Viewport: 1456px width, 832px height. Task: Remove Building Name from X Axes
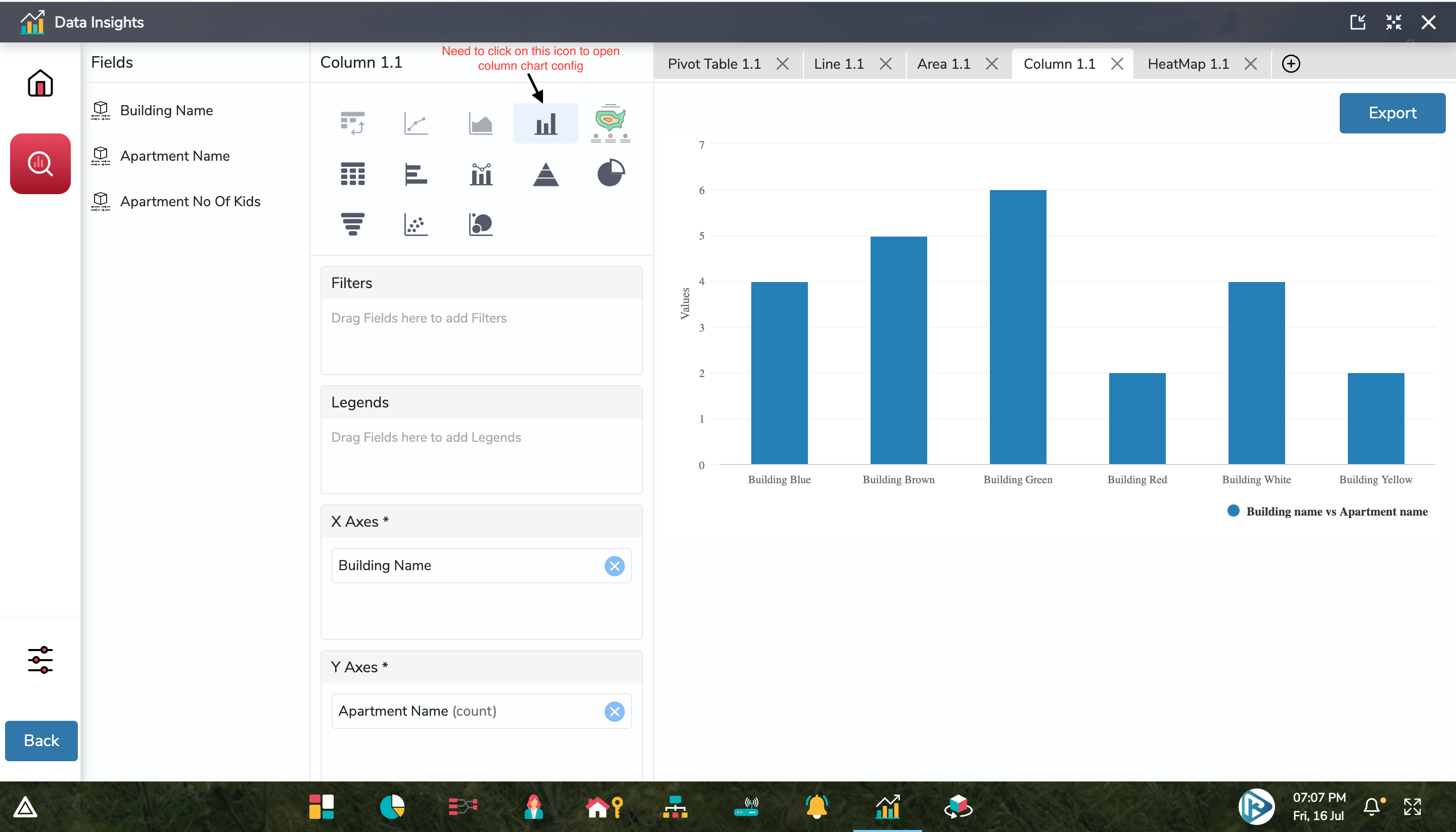click(x=614, y=566)
